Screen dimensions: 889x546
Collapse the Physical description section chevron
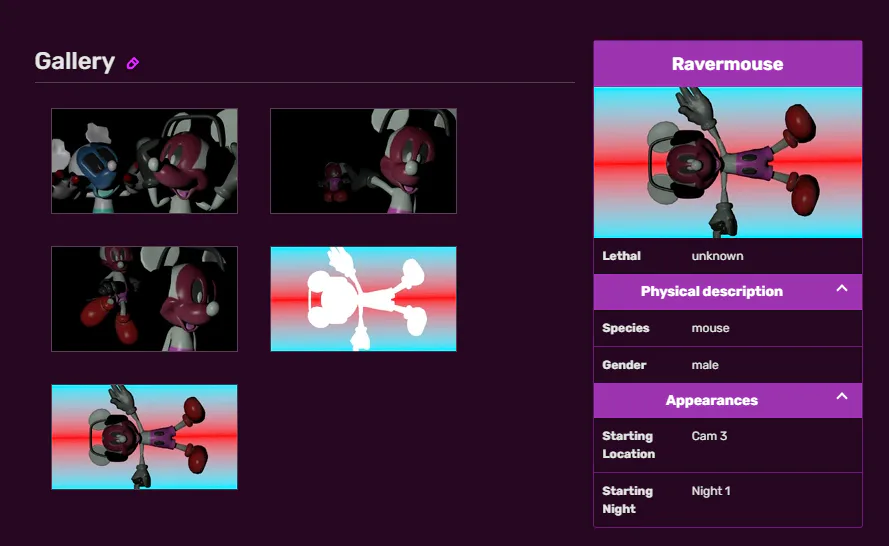(x=842, y=289)
